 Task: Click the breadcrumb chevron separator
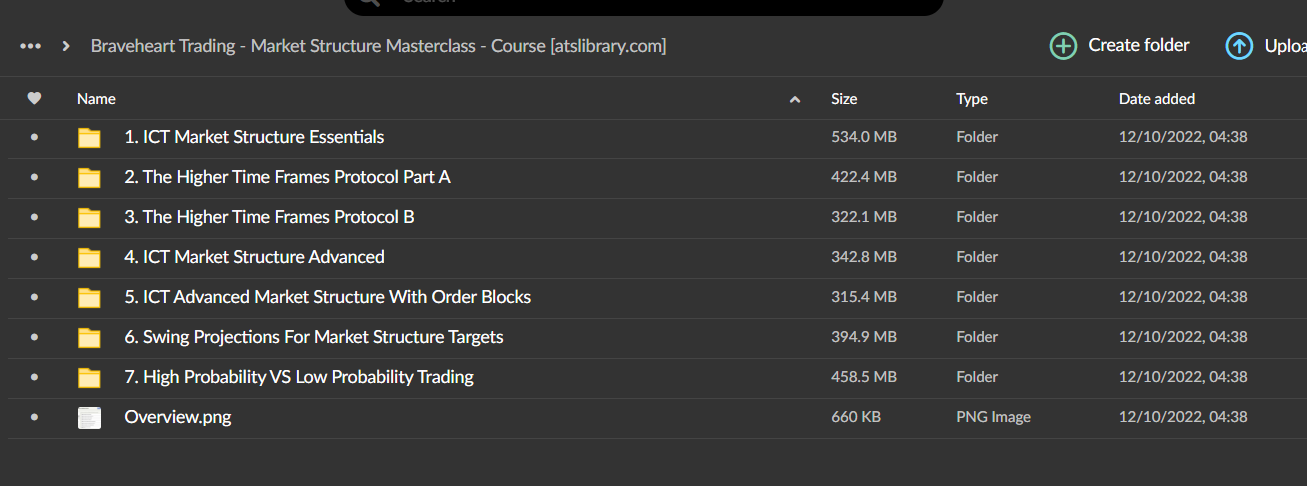(66, 46)
